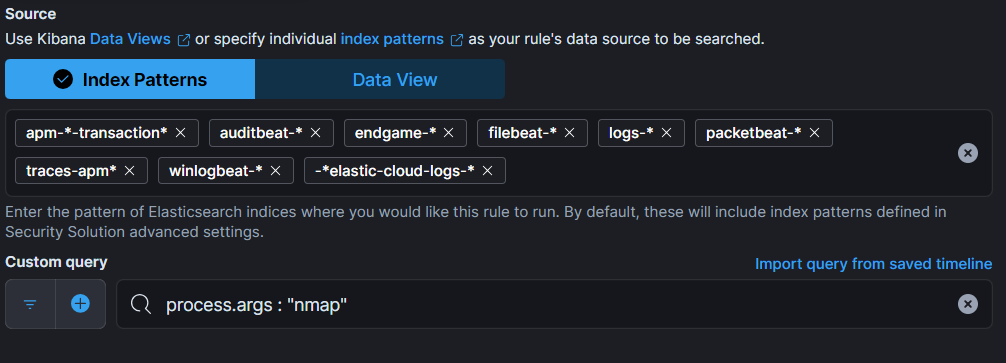
Task: Remove the apm-*-transaction* index pattern
Action: (181, 133)
